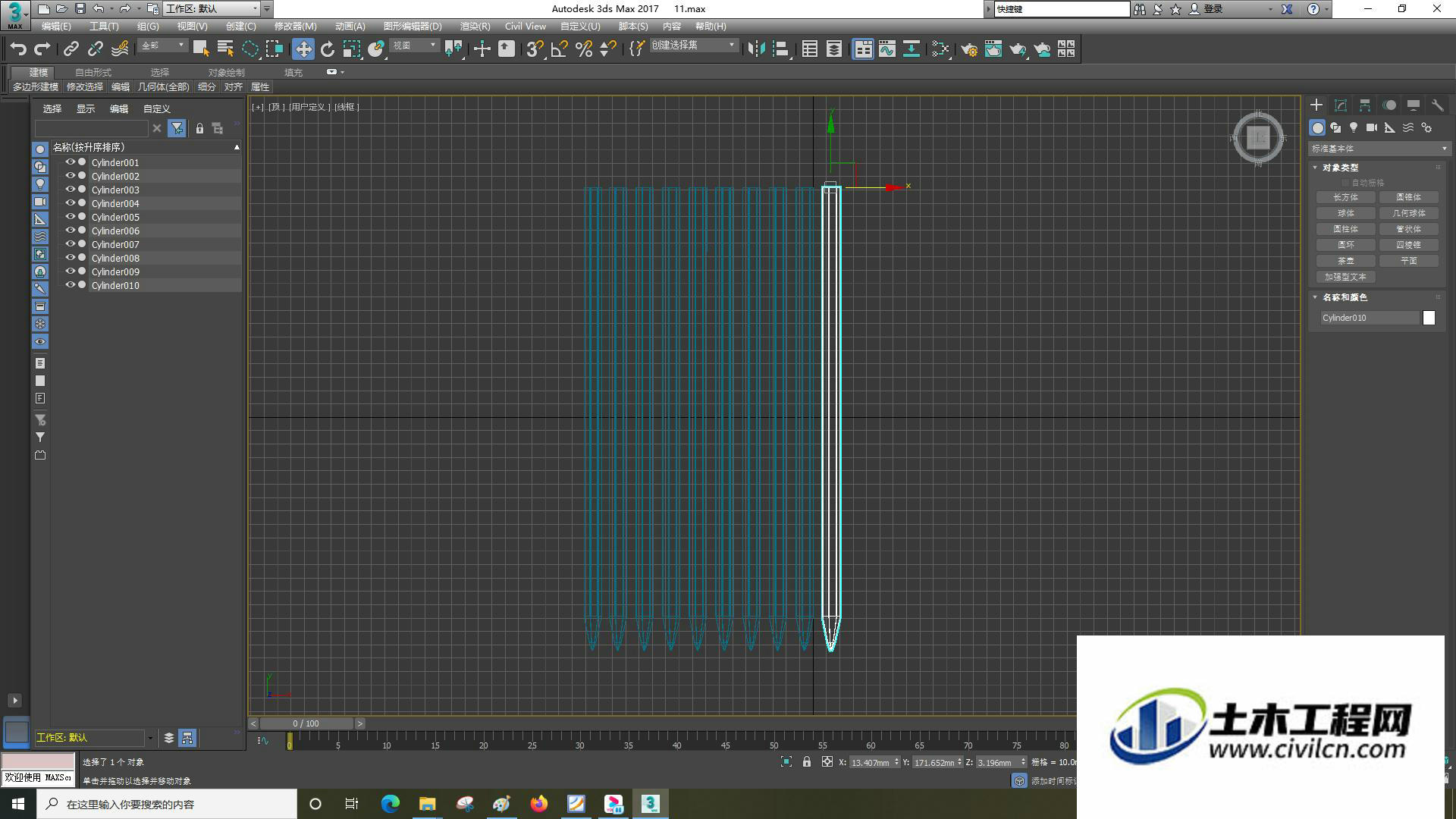Open the white object color swatch
The image size is (1456, 819).
pos(1429,318)
